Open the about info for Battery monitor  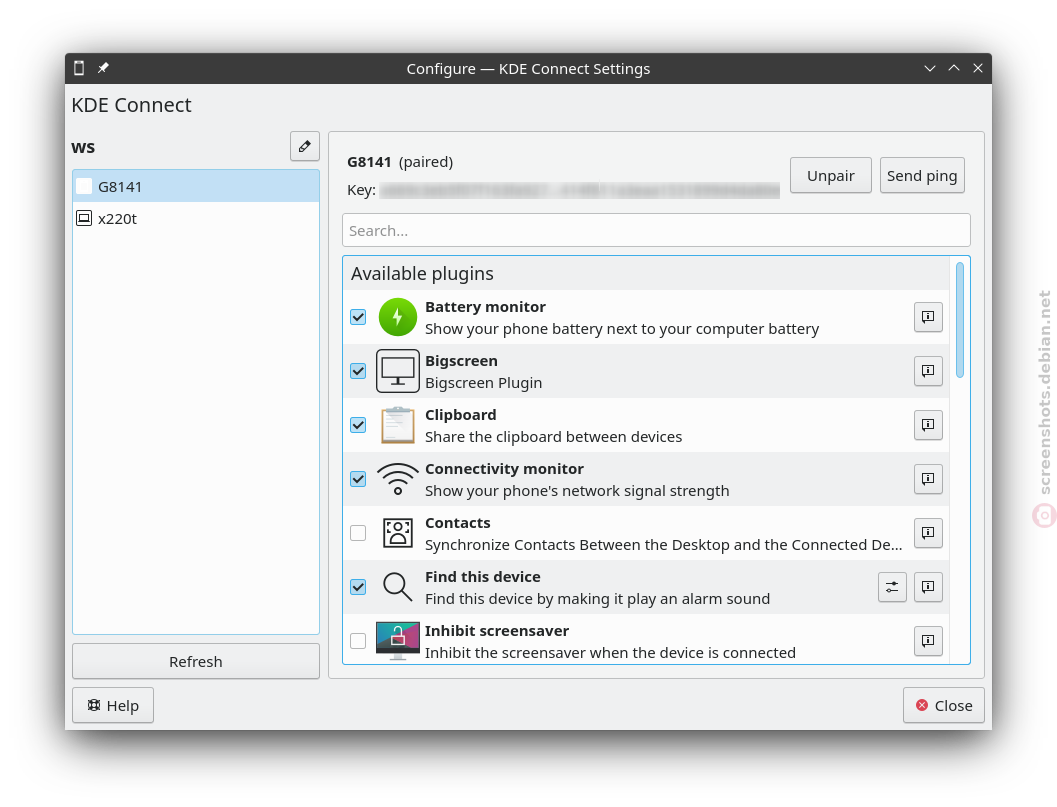click(x=928, y=317)
